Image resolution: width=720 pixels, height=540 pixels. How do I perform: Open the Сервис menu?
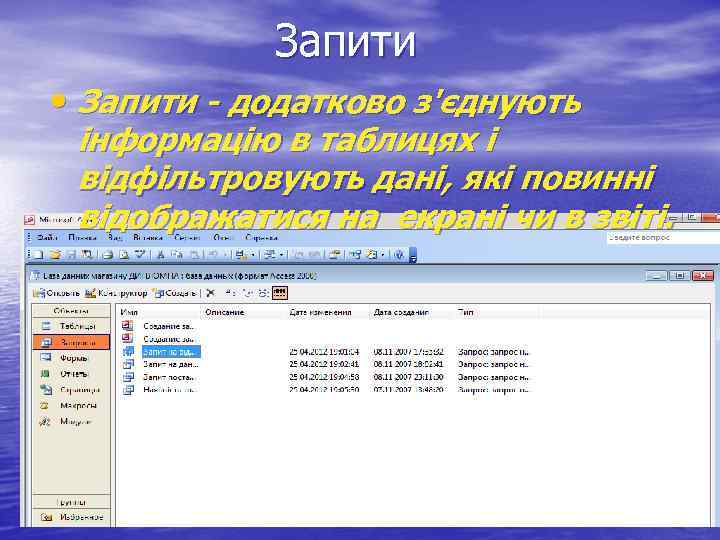187,238
